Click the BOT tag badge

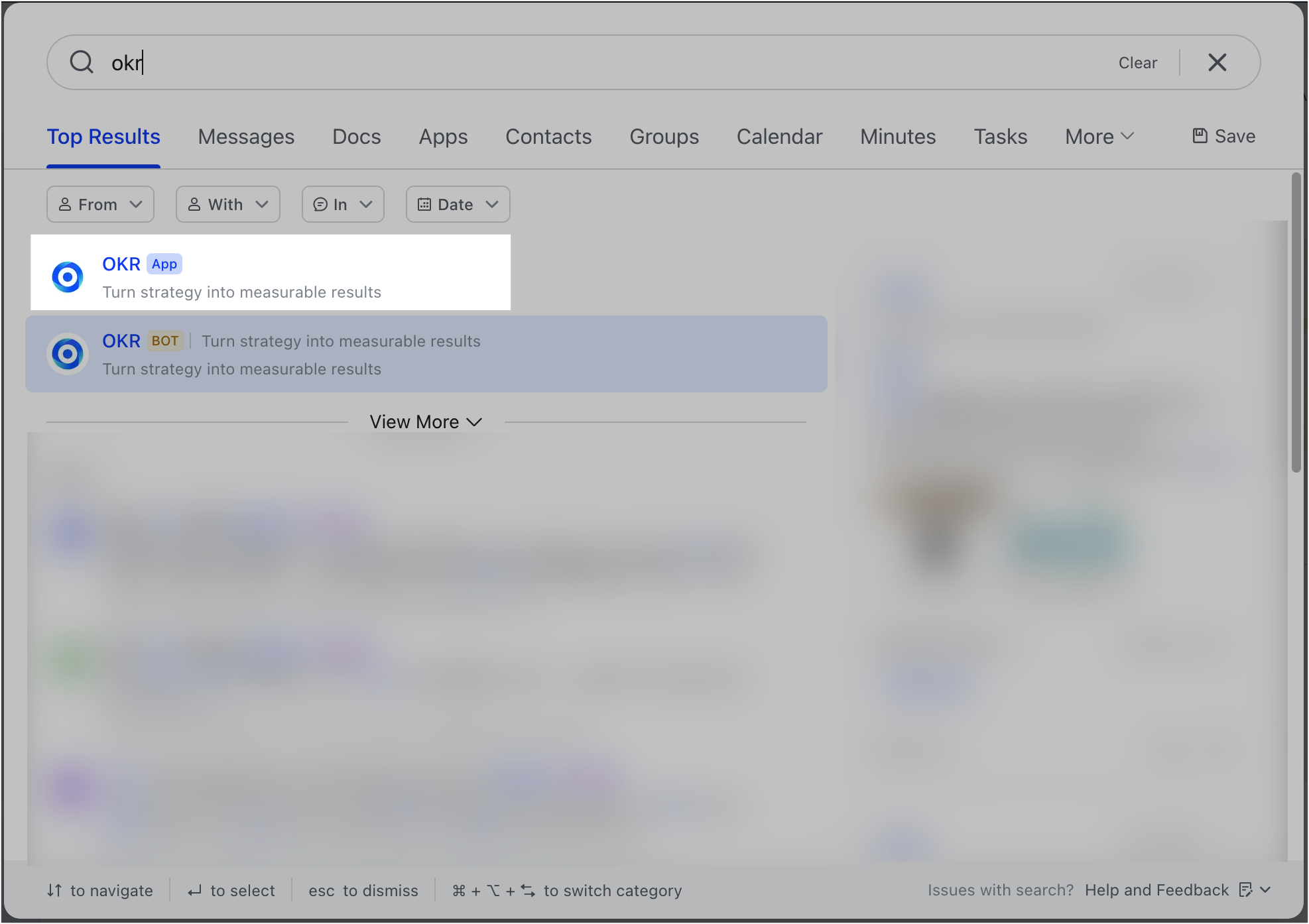pyautogui.click(x=165, y=341)
